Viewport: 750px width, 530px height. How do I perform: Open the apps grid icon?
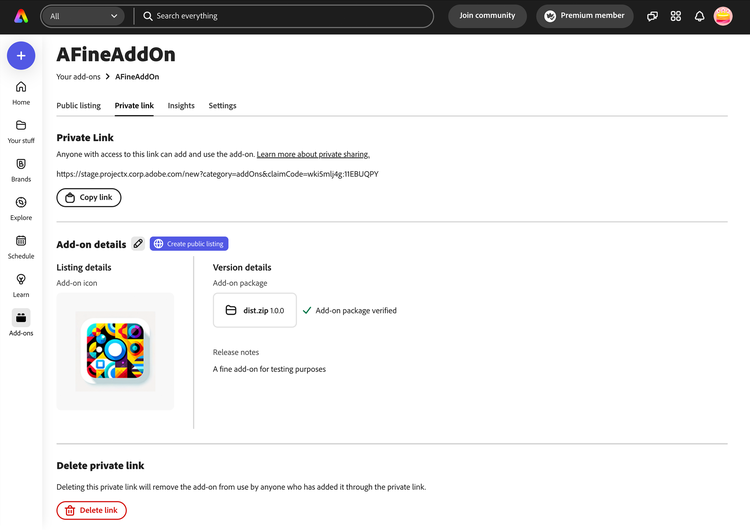tap(676, 16)
